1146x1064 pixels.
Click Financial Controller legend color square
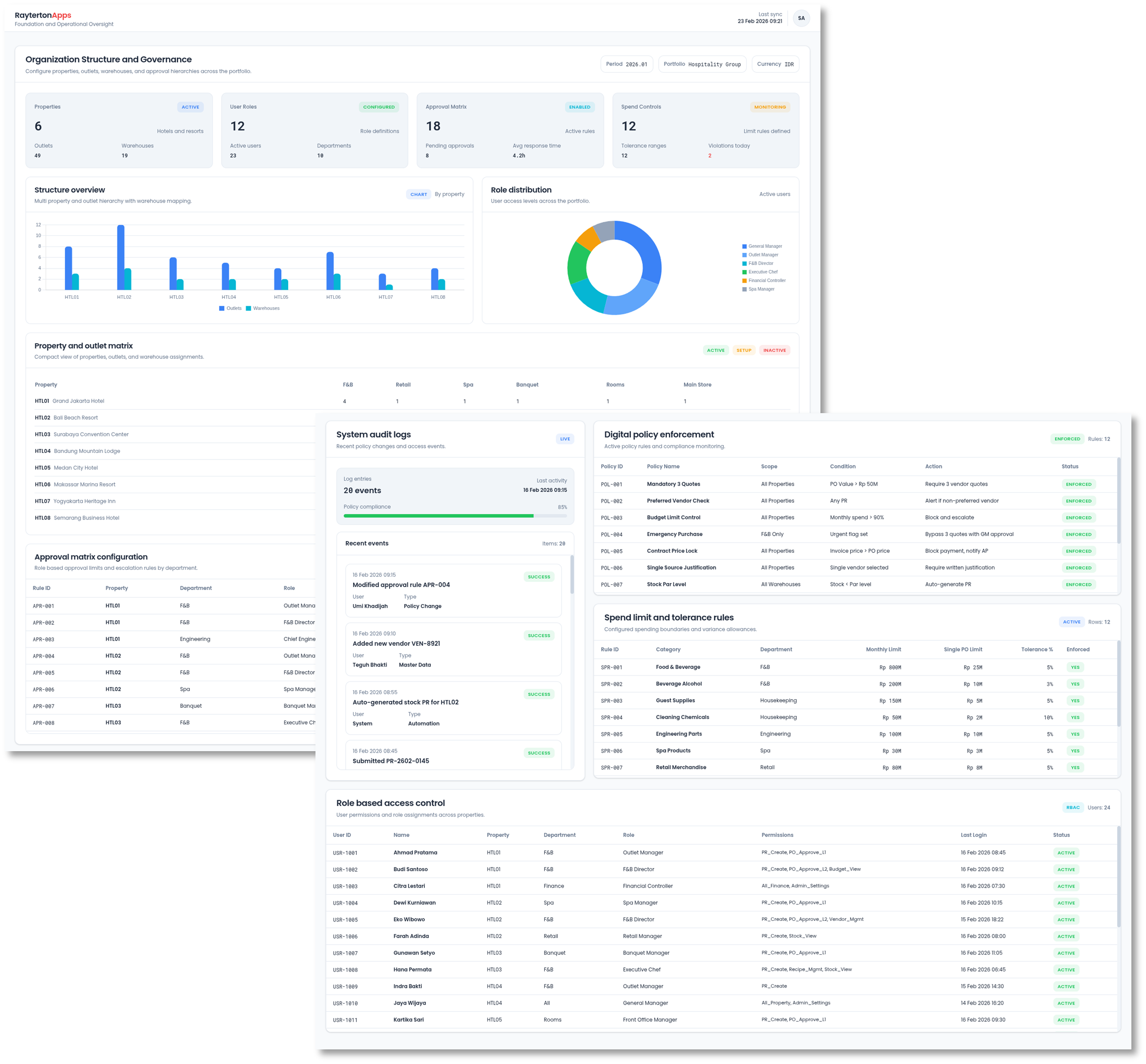pos(744,281)
